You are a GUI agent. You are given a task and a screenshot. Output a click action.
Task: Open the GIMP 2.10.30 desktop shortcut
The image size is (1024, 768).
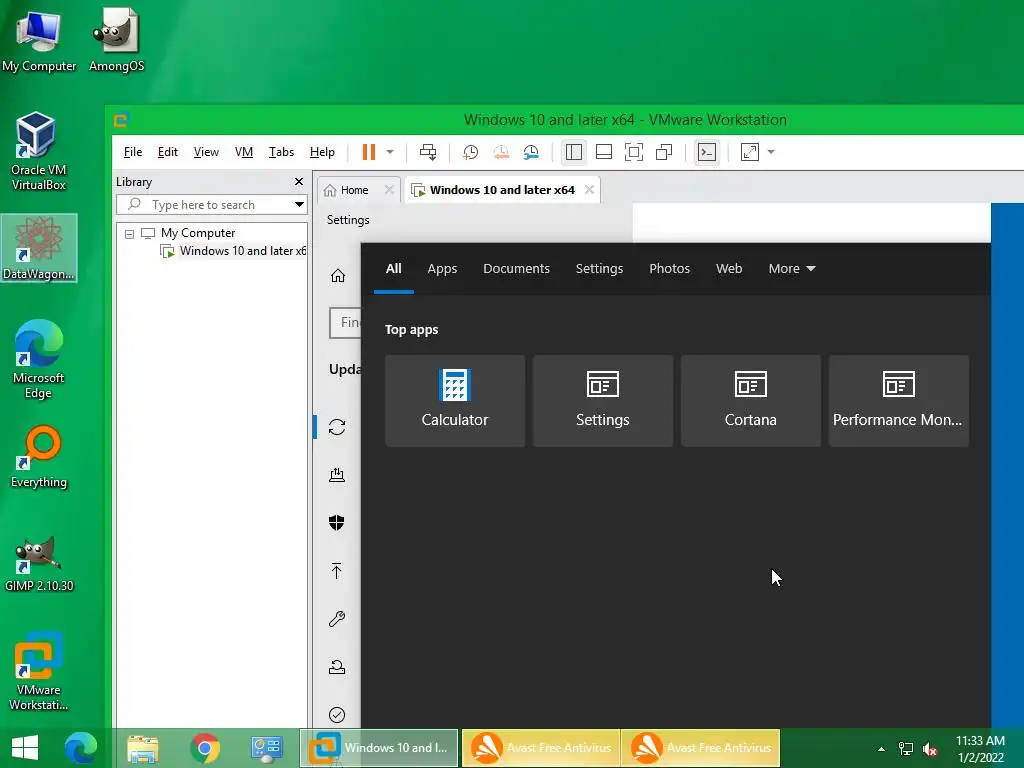click(x=39, y=564)
